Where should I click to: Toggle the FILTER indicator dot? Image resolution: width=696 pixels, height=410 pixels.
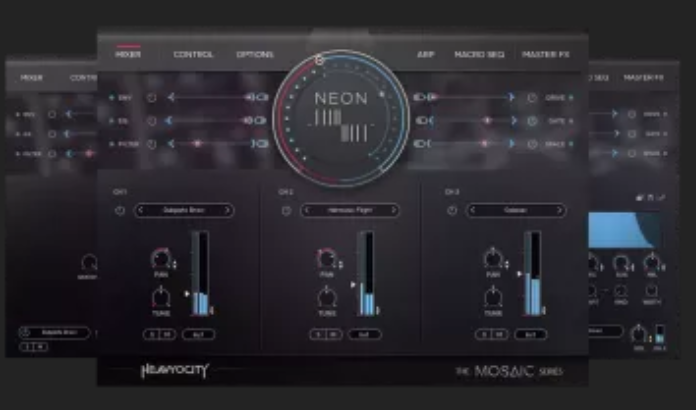111,144
